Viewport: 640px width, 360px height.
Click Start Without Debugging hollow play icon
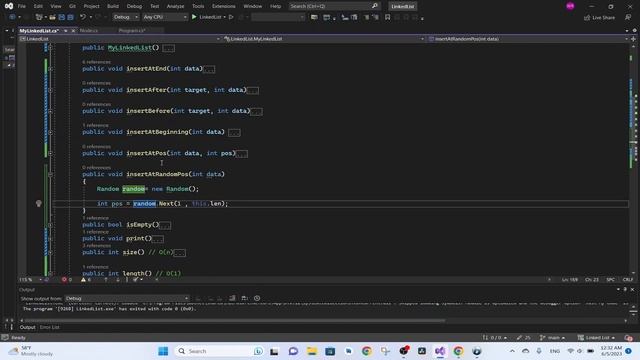tap(231, 17)
